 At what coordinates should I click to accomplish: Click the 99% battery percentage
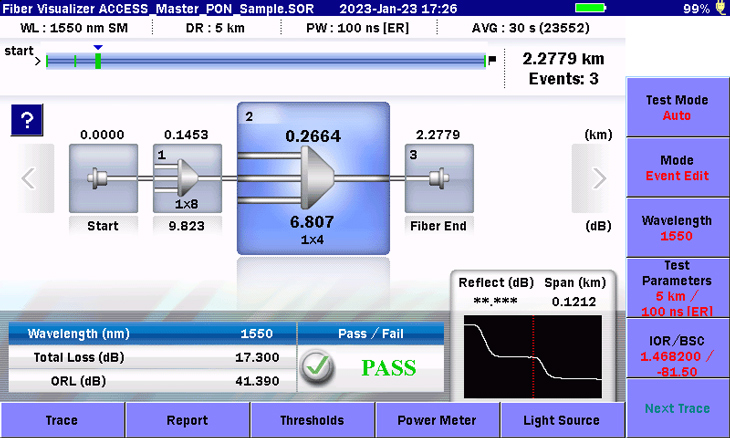tap(696, 8)
